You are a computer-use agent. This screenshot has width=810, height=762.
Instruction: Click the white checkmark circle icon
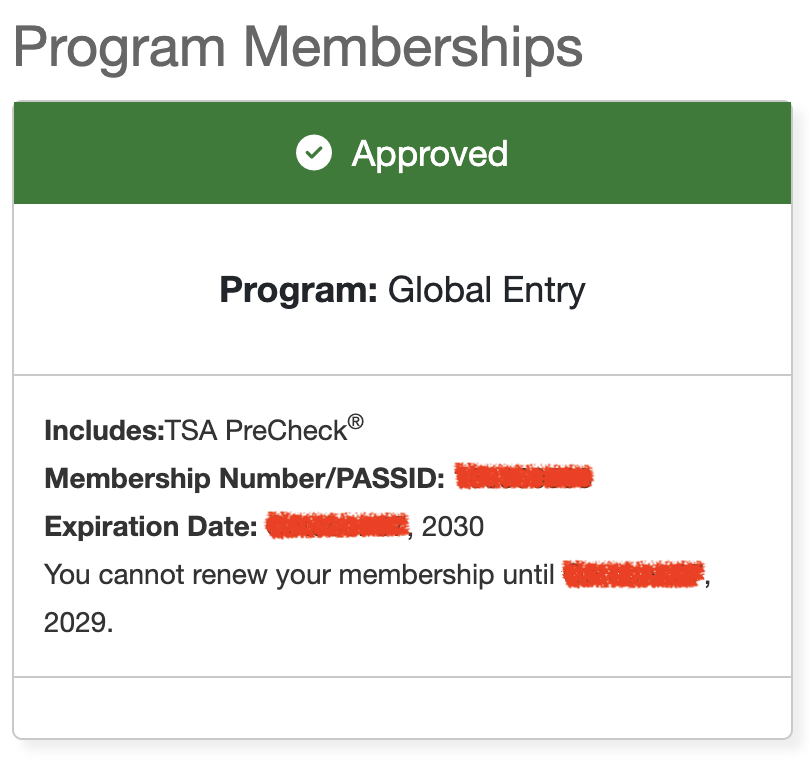click(x=314, y=153)
